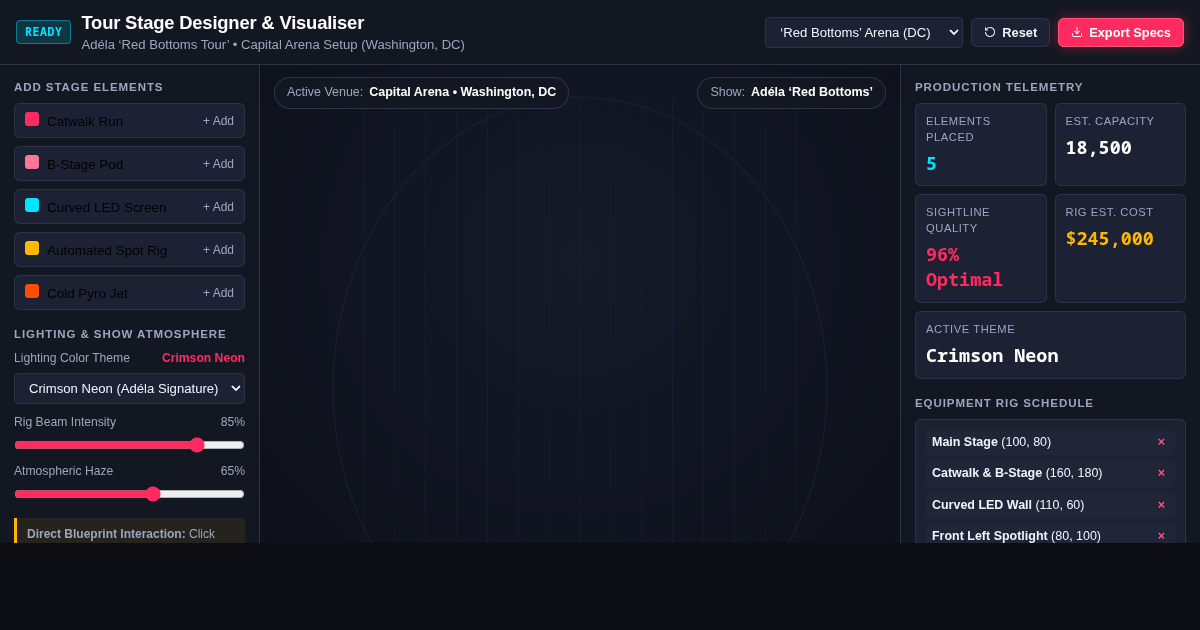1200x630 pixels.
Task: Click the pink Catwalk Run color swatch
Action: pos(32,119)
